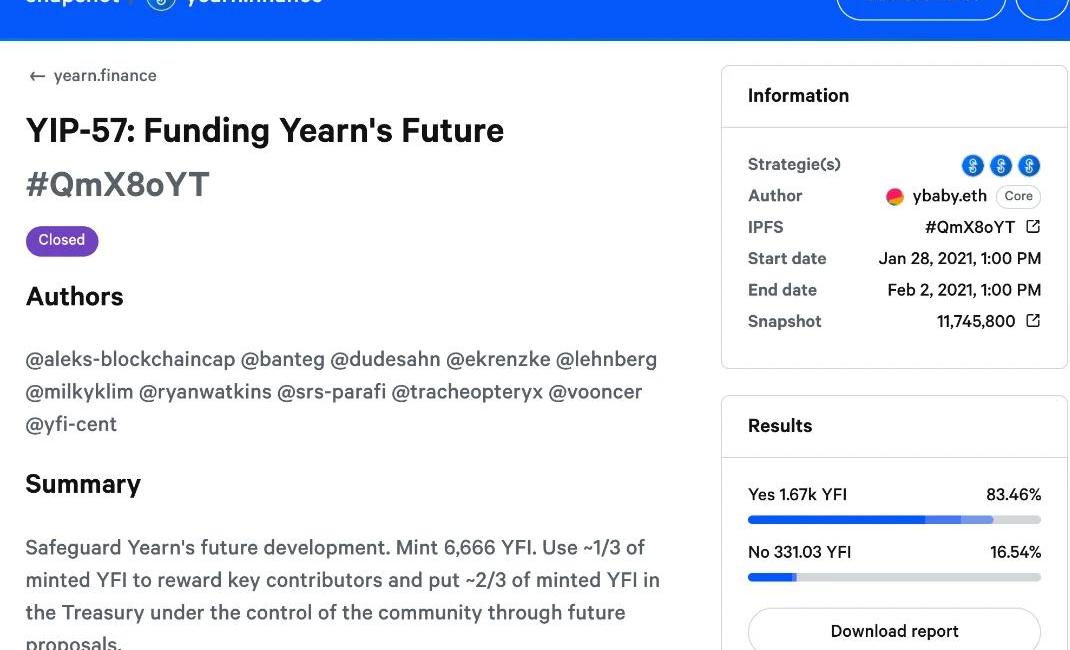Open the #QmX8oYT IPFS hash link

tap(969, 227)
